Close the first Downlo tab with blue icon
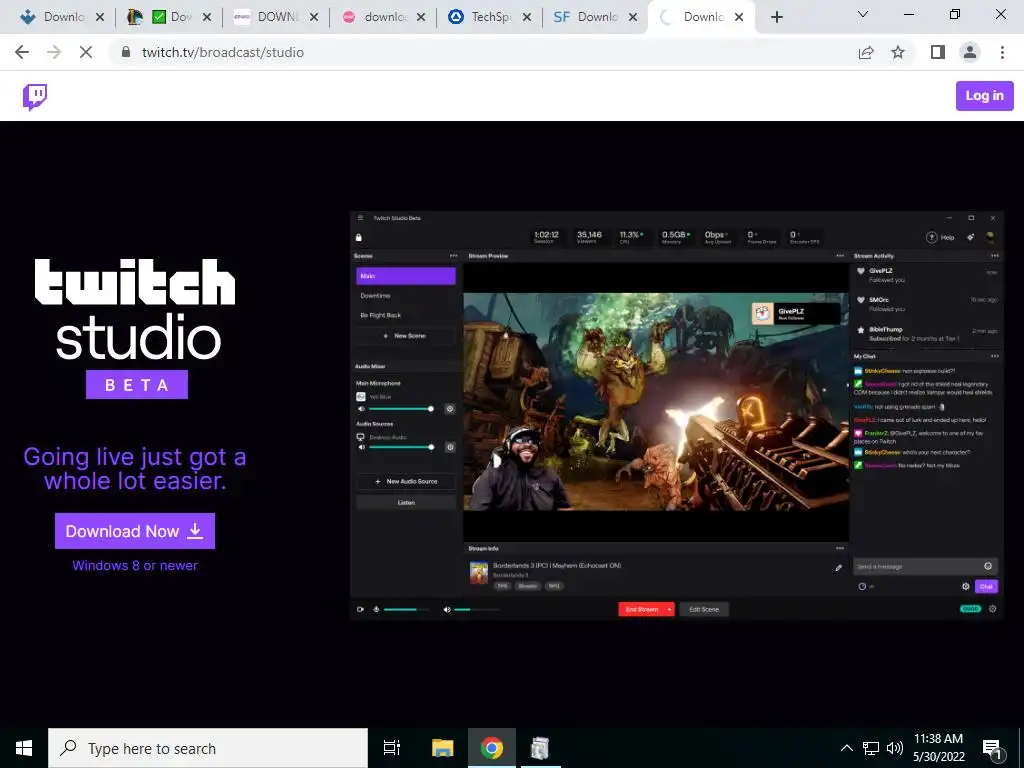Image resolution: width=1024 pixels, height=768 pixels. [x=100, y=18]
